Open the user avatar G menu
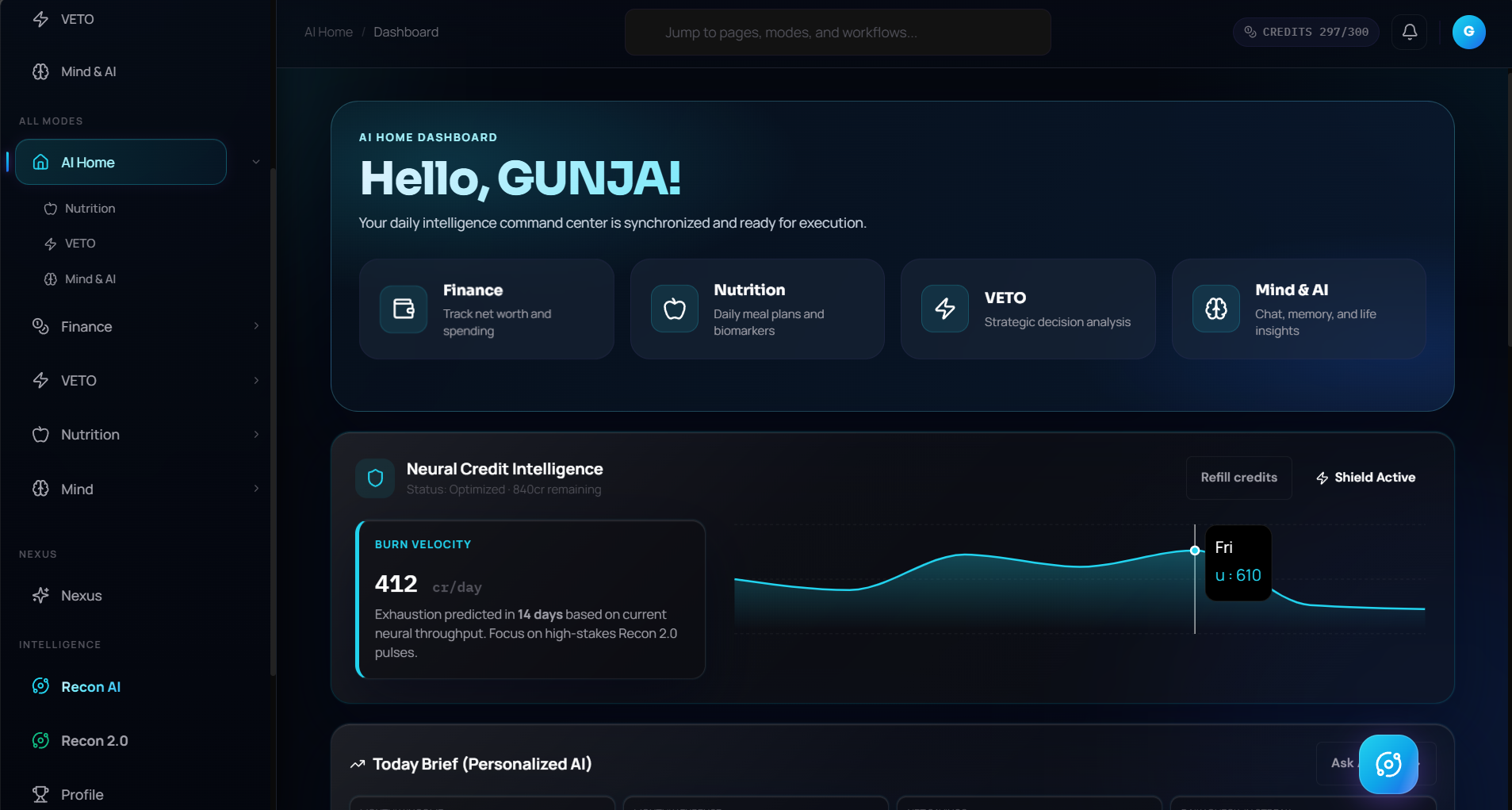Screen dimensions: 1512x810 (x=1468, y=32)
